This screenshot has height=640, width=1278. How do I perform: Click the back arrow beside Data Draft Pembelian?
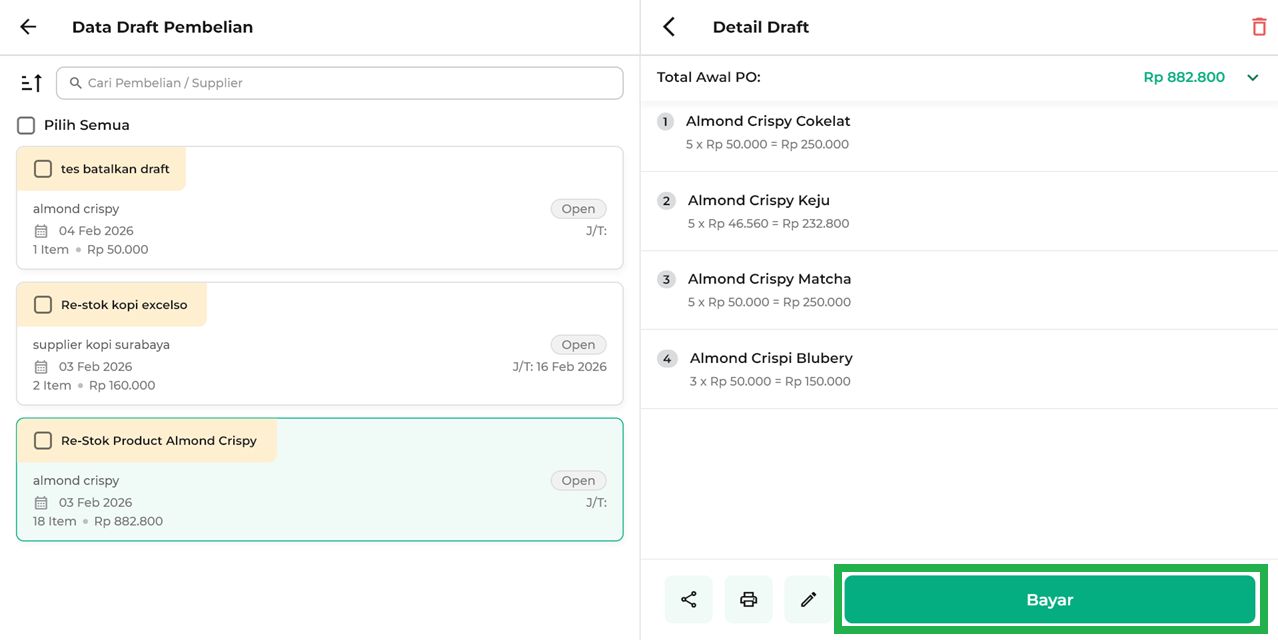click(28, 27)
